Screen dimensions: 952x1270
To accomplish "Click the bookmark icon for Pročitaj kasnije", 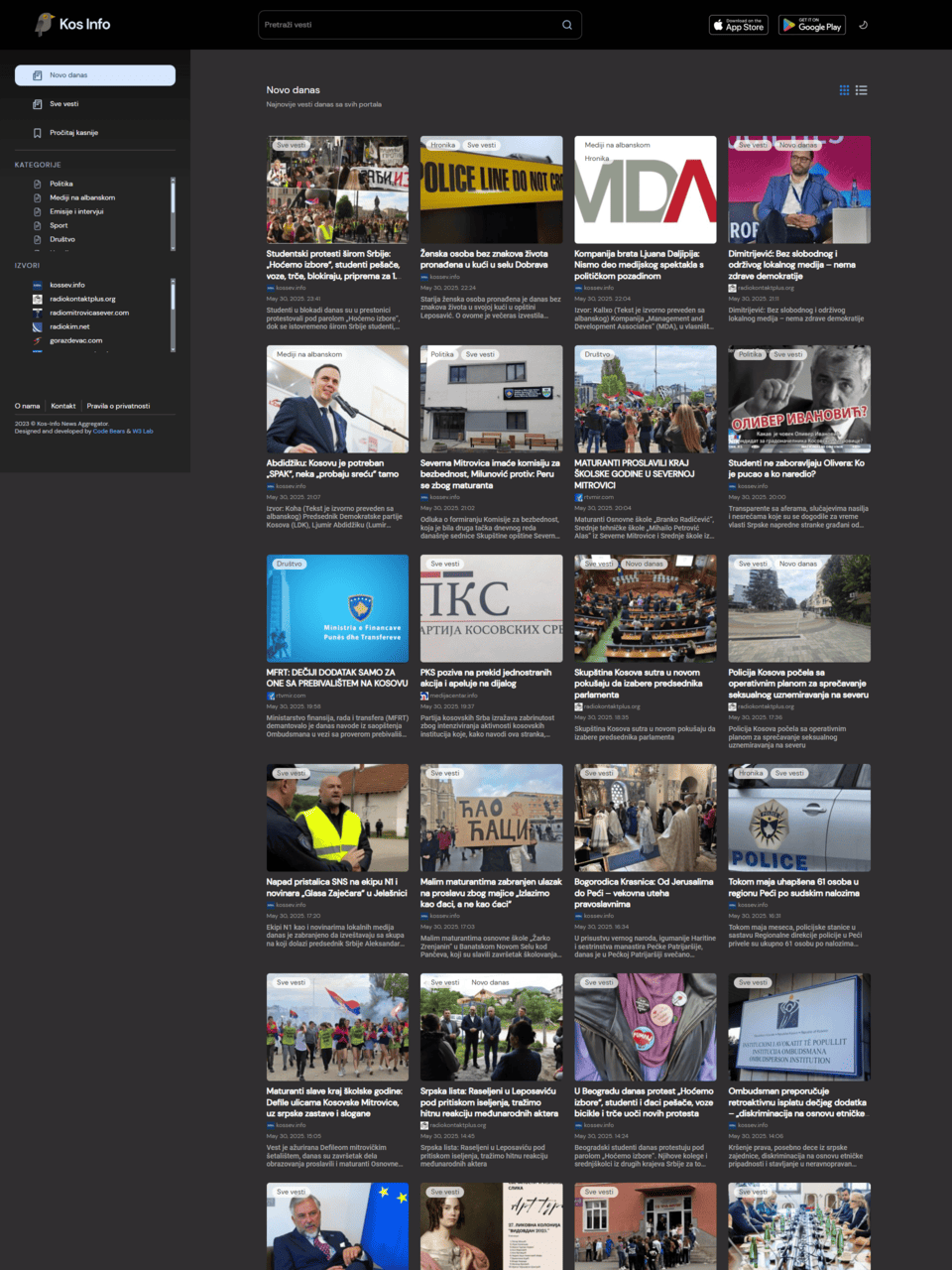I will point(37,133).
